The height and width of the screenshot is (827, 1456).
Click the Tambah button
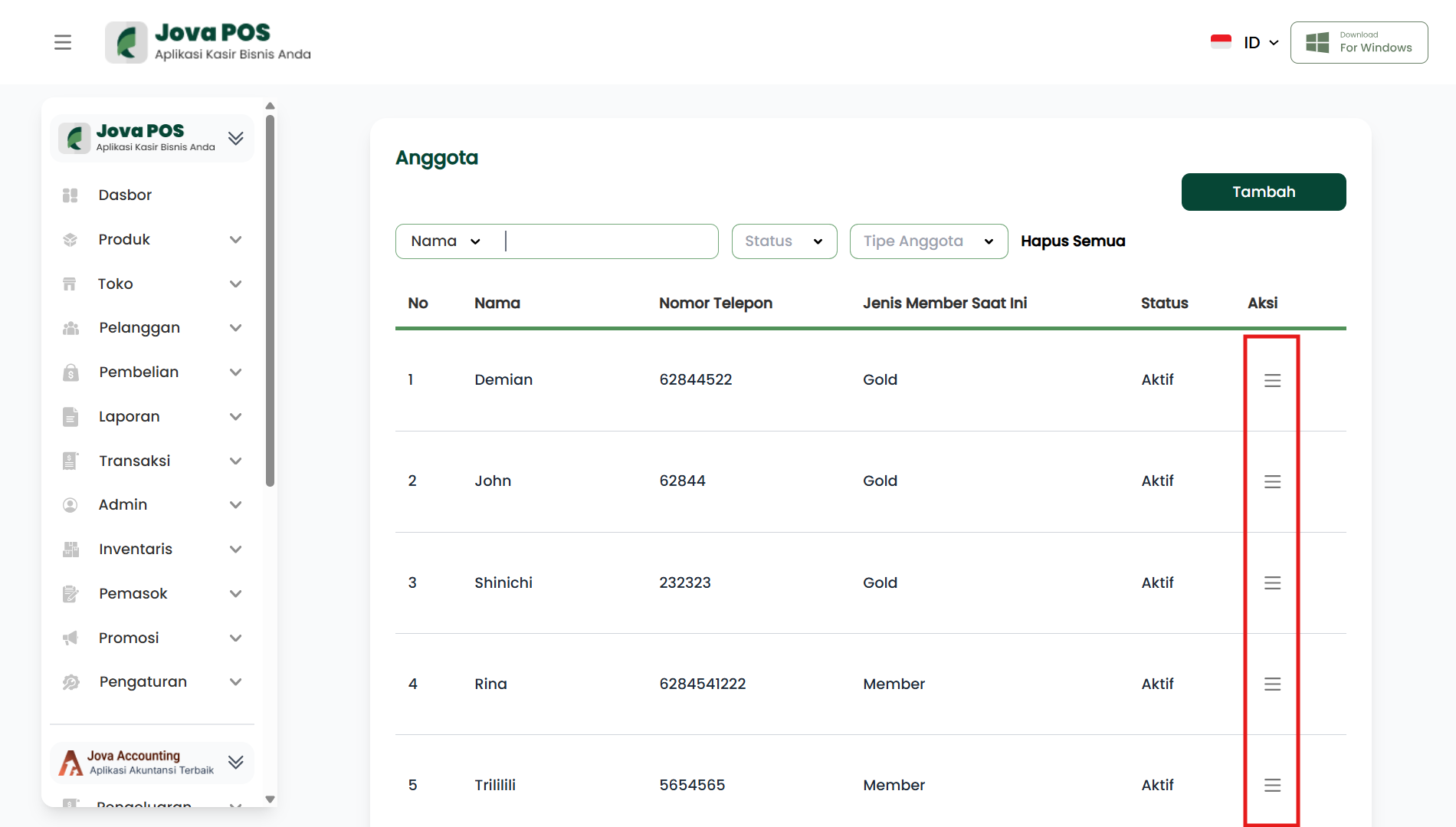click(1263, 192)
